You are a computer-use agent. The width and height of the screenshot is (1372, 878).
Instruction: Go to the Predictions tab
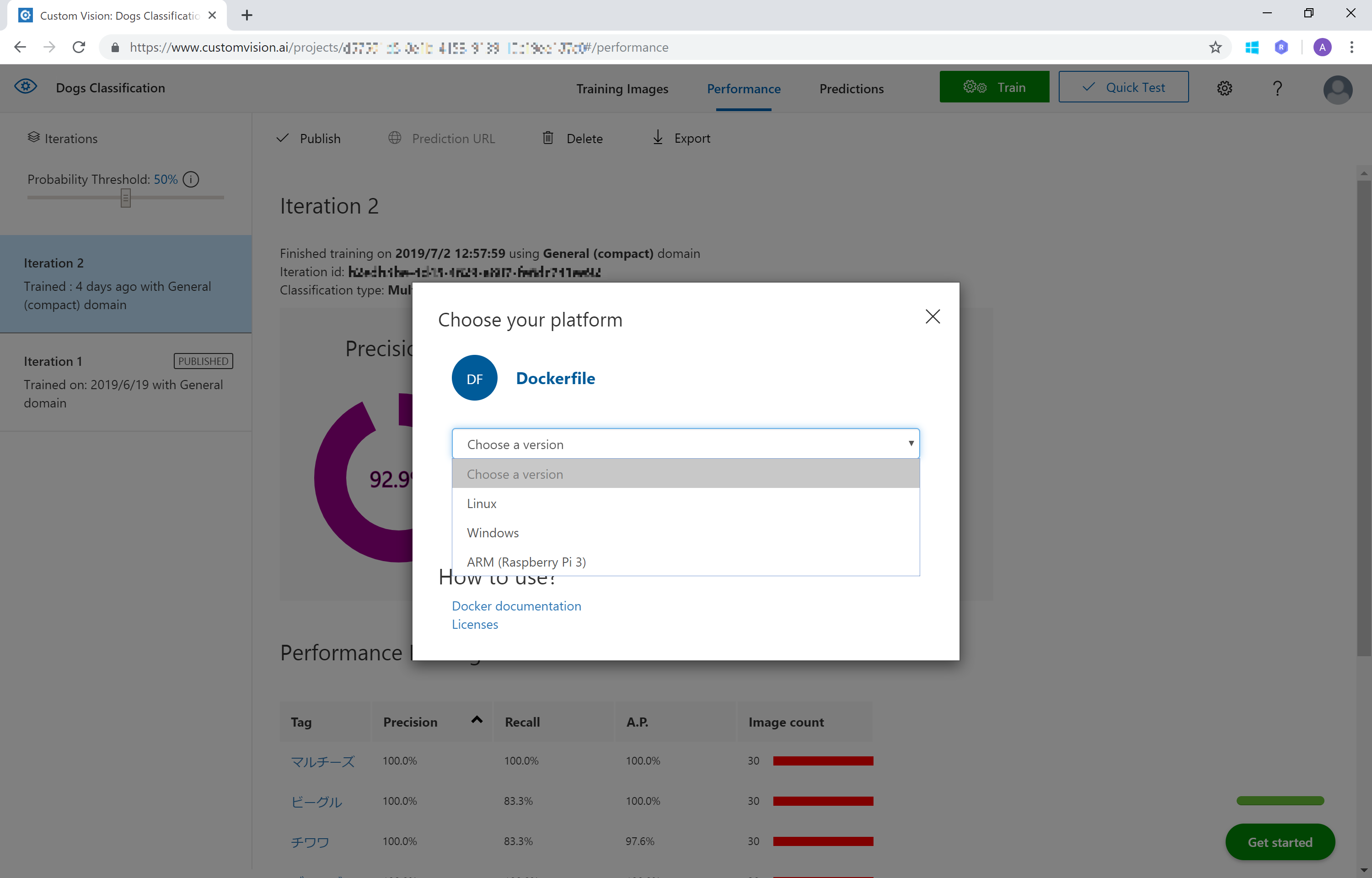[x=851, y=88]
